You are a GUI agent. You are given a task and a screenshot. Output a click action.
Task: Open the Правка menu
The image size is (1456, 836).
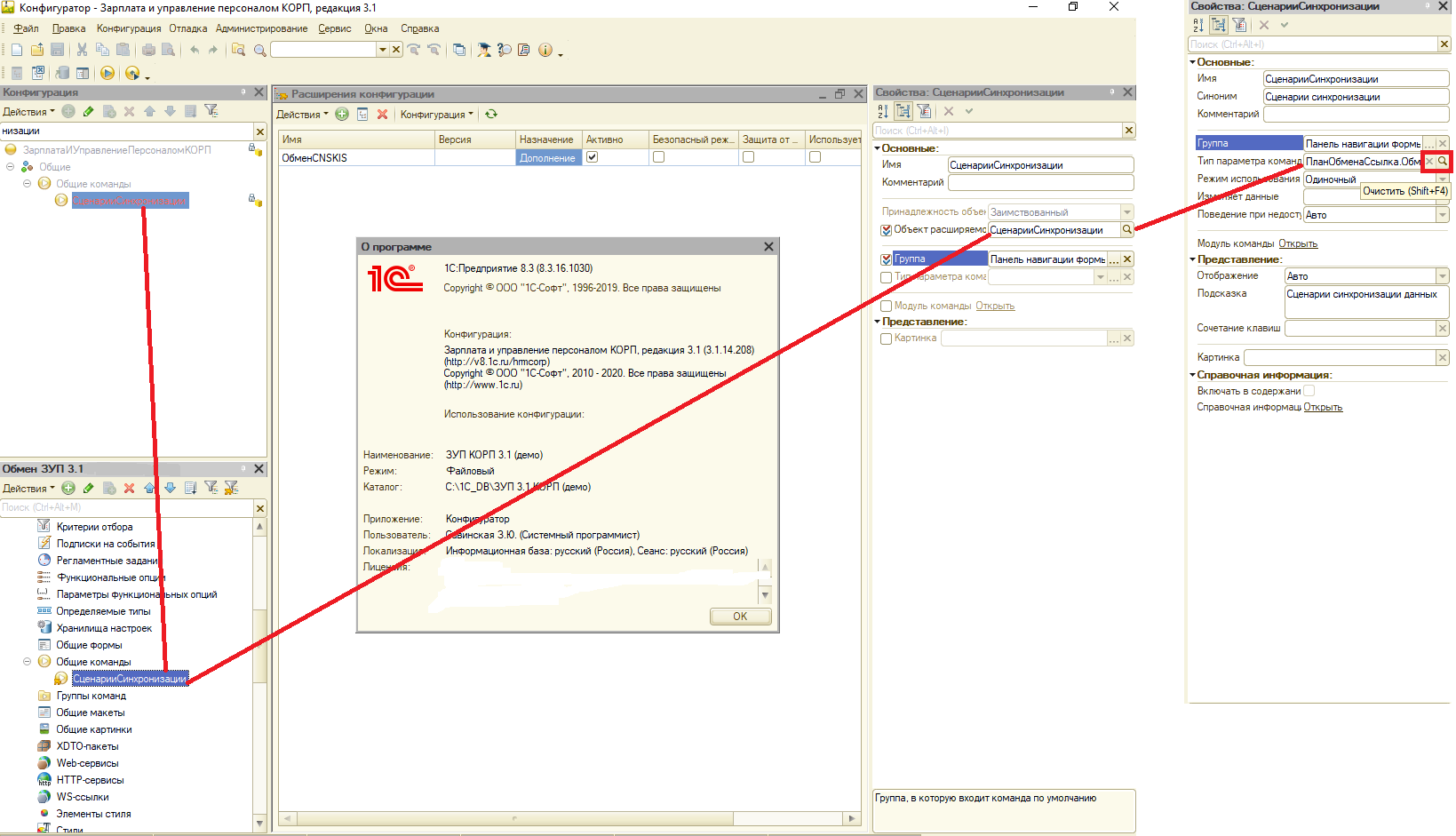[68, 28]
